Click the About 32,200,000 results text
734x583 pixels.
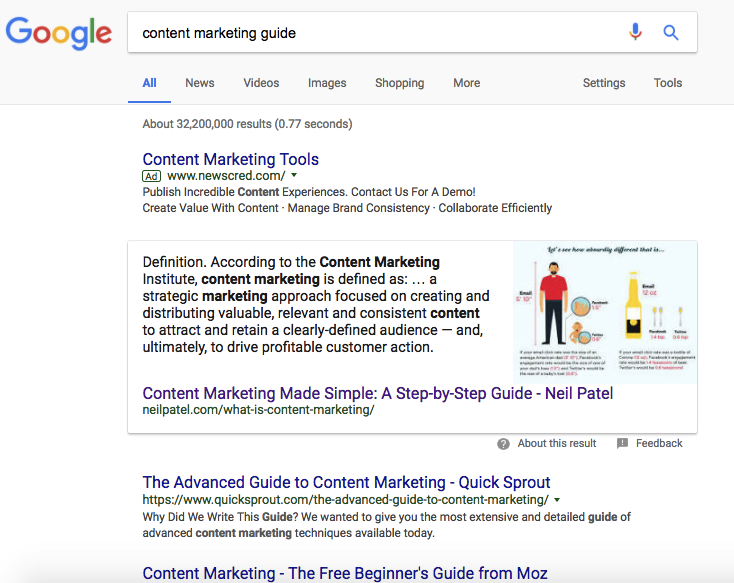point(248,124)
